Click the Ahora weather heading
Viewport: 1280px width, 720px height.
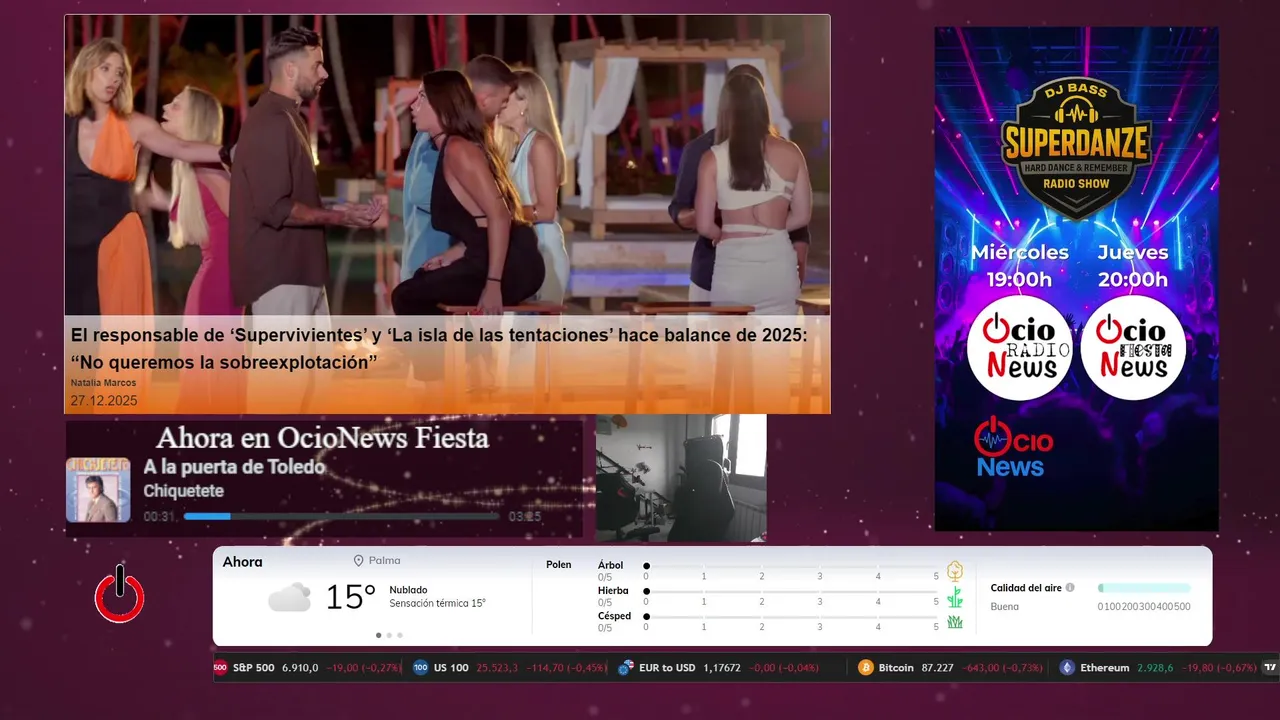click(243, 562)
